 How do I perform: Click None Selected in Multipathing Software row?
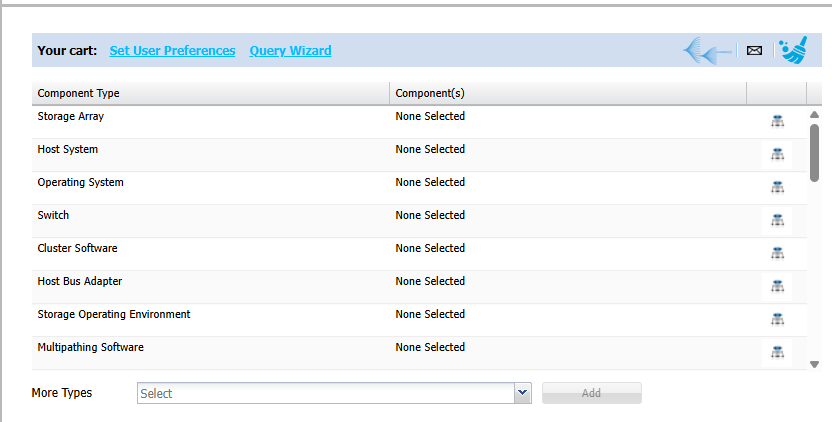(x=430, y=347)
